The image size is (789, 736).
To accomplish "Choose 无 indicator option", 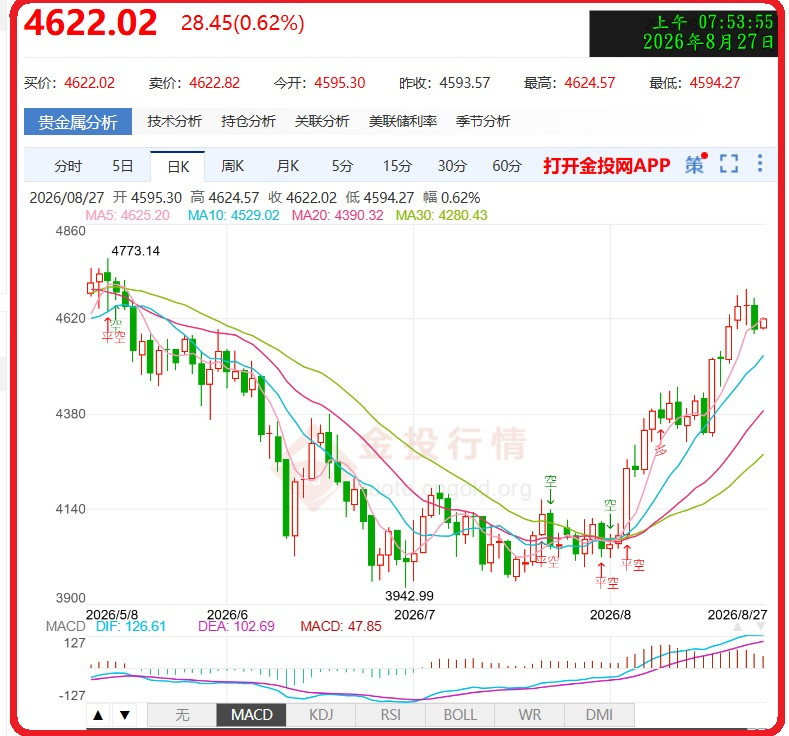I will (x=182, y=715).
